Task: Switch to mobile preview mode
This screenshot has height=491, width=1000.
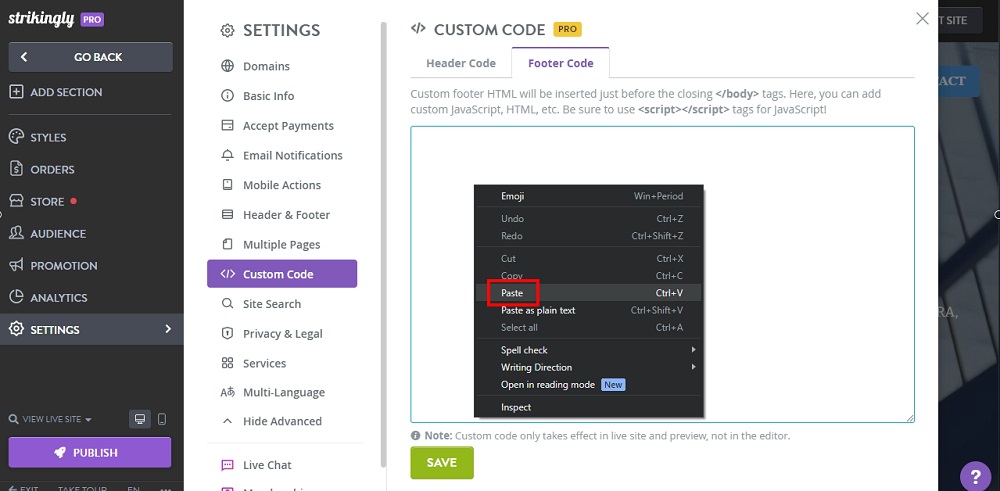Action: 162,419
